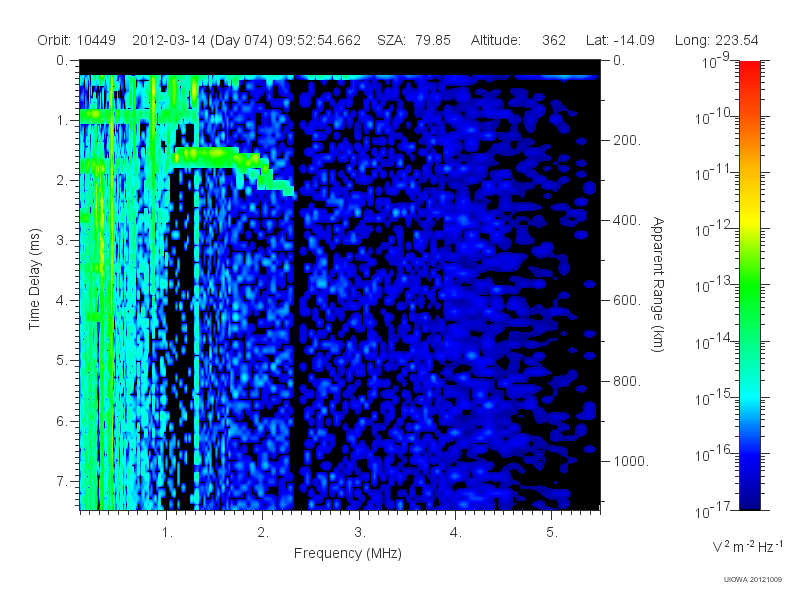Image resolution: width=800 pixels, height=600 pixels.
Task: Click the 600. apparent range tick label
Action: [627, 301]
